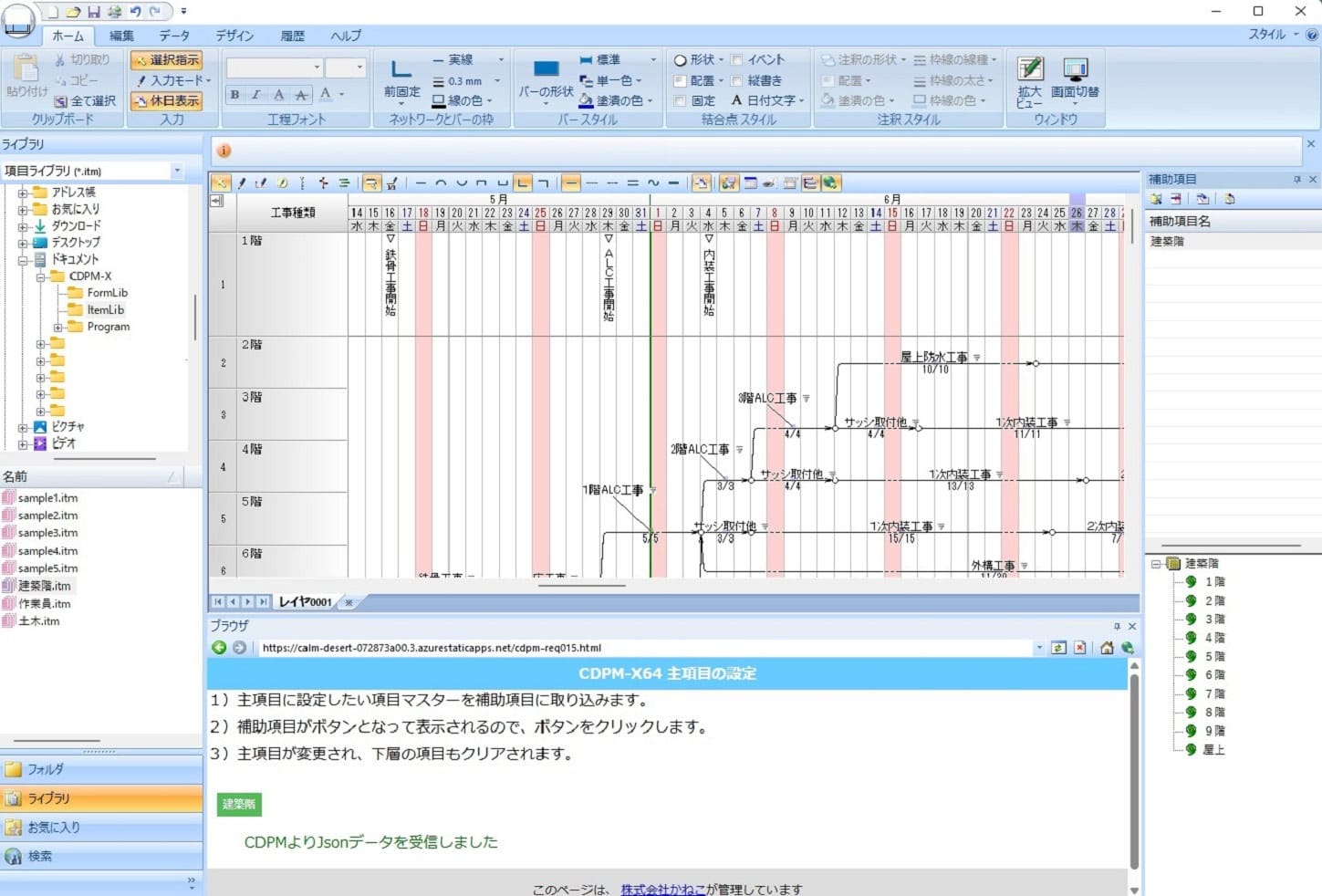This screenshot has width=1322, height=896.
Task: Switch to the ヘルプ ribbon tab
Action: [x=346, y=36]
